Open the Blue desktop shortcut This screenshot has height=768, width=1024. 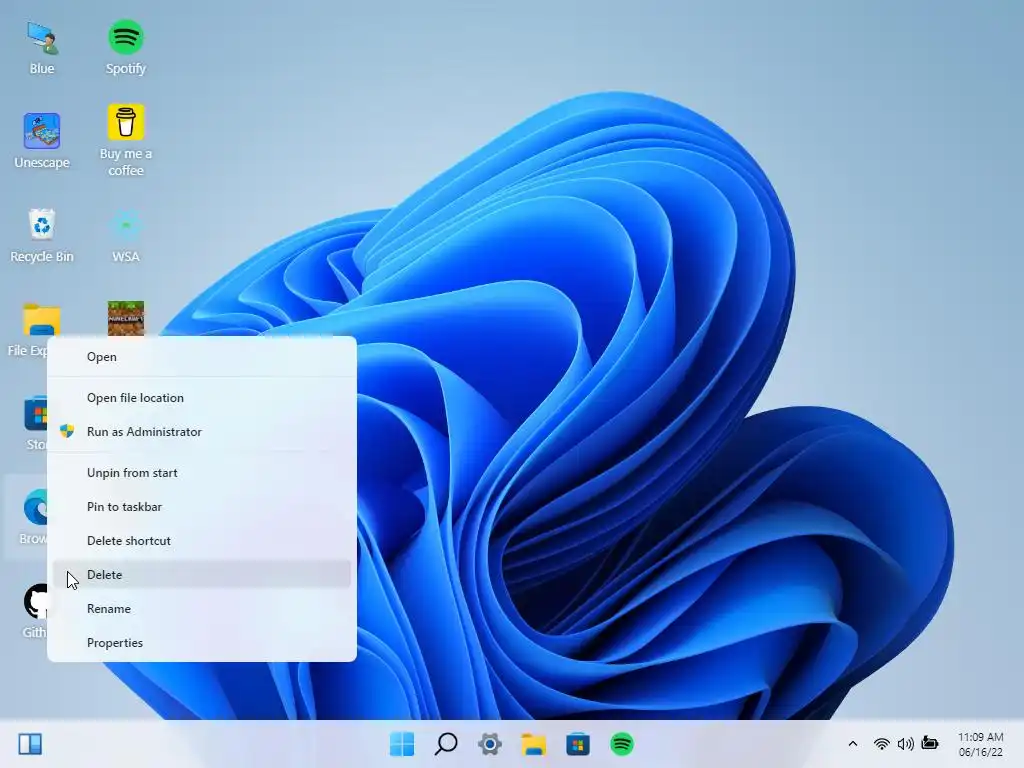pyautogui.click(x=42, y=47)
